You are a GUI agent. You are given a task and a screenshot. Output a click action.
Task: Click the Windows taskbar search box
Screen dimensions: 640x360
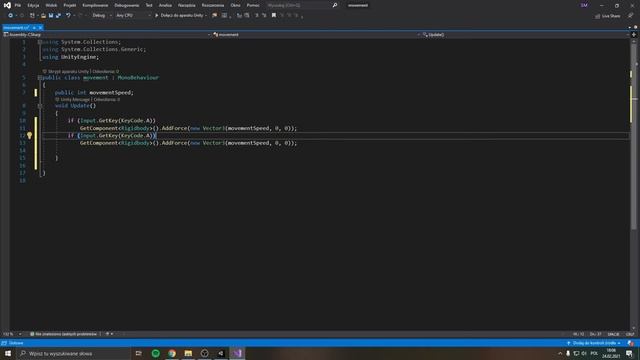73,353
